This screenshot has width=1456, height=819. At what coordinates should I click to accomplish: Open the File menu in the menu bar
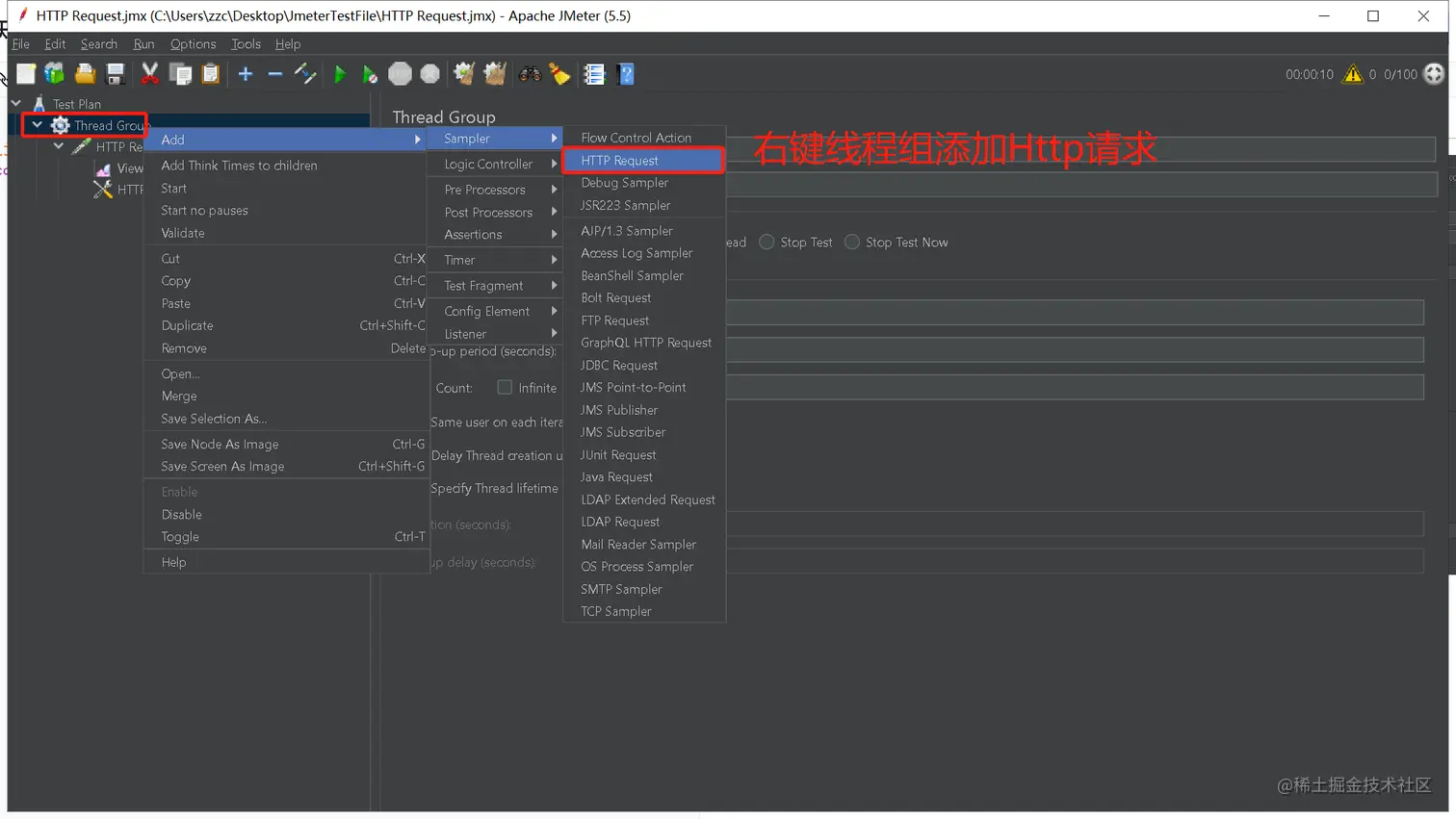tap(21, 44)
